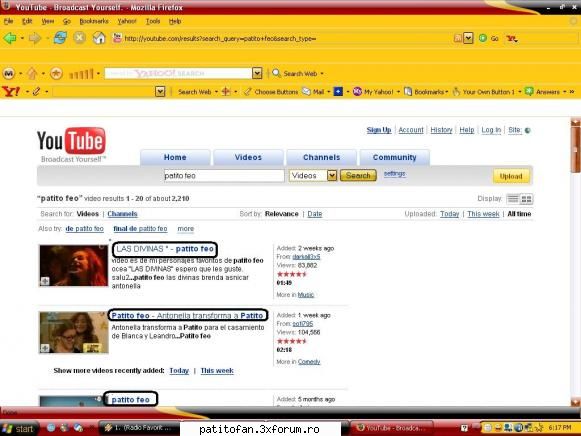Add Antonella transforma video to QuickList plus icon
The width and height of the screenshot is (581, 436).
tap(45, 348)
